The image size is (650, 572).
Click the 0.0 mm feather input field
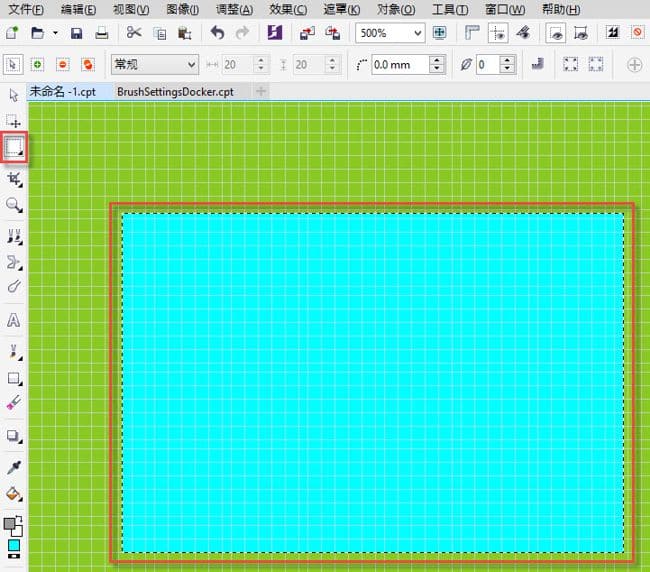[398, 64]
